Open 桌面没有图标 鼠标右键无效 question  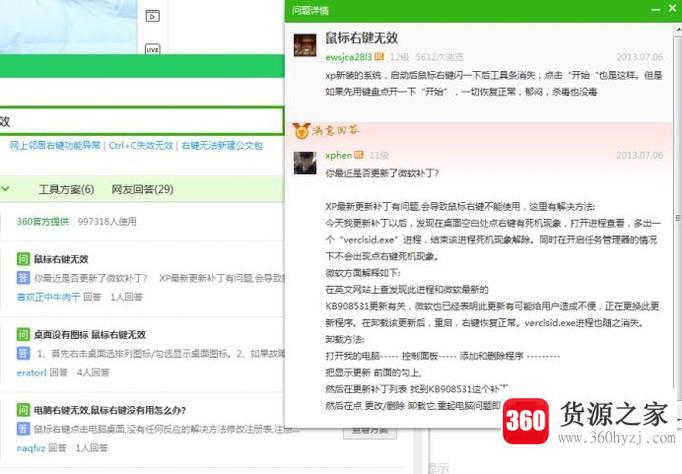90,335
